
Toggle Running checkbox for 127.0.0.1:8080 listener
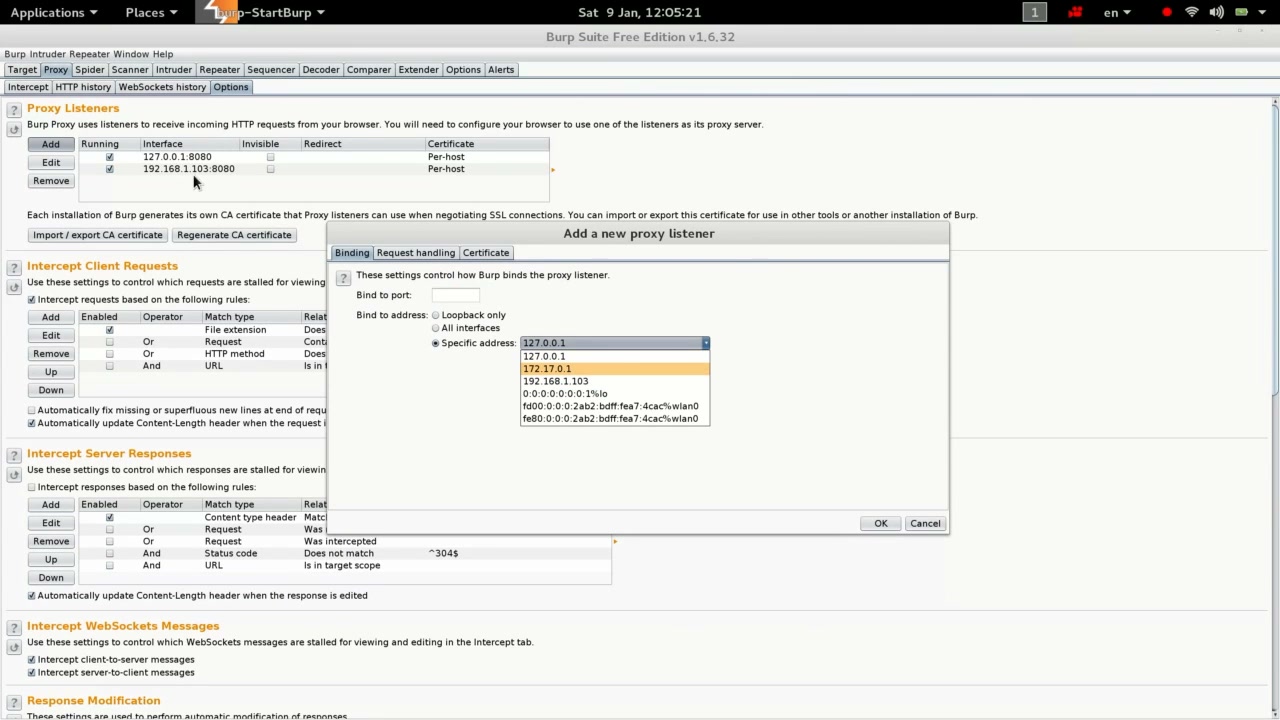[x=110, y=157]
